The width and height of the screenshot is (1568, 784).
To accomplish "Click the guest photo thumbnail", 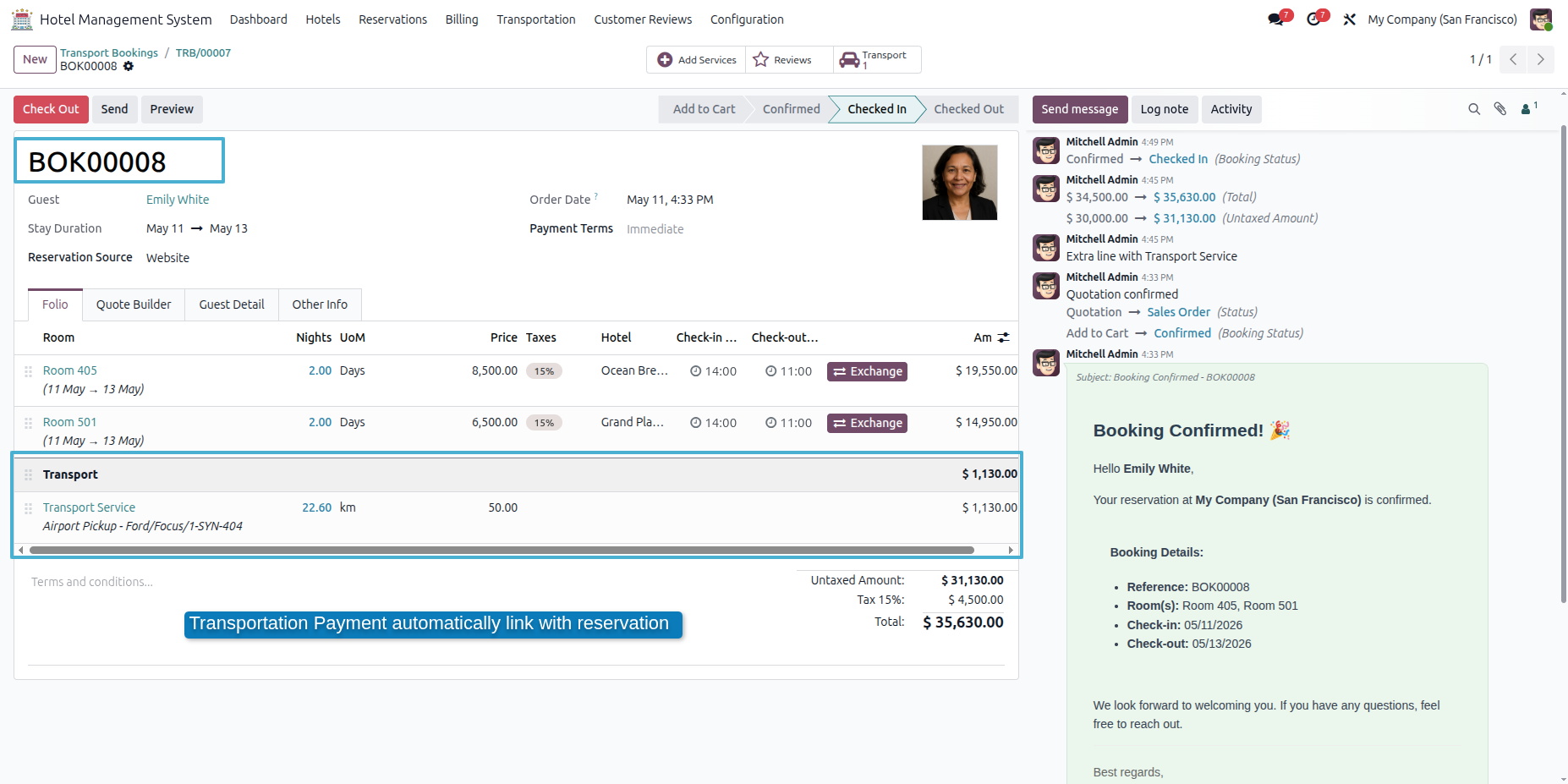I will 959,183.
